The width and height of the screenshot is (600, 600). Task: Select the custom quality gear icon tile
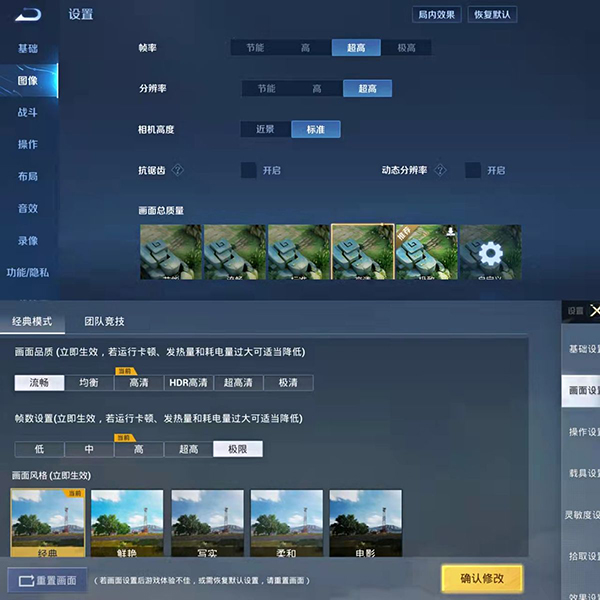pos(490,253)
